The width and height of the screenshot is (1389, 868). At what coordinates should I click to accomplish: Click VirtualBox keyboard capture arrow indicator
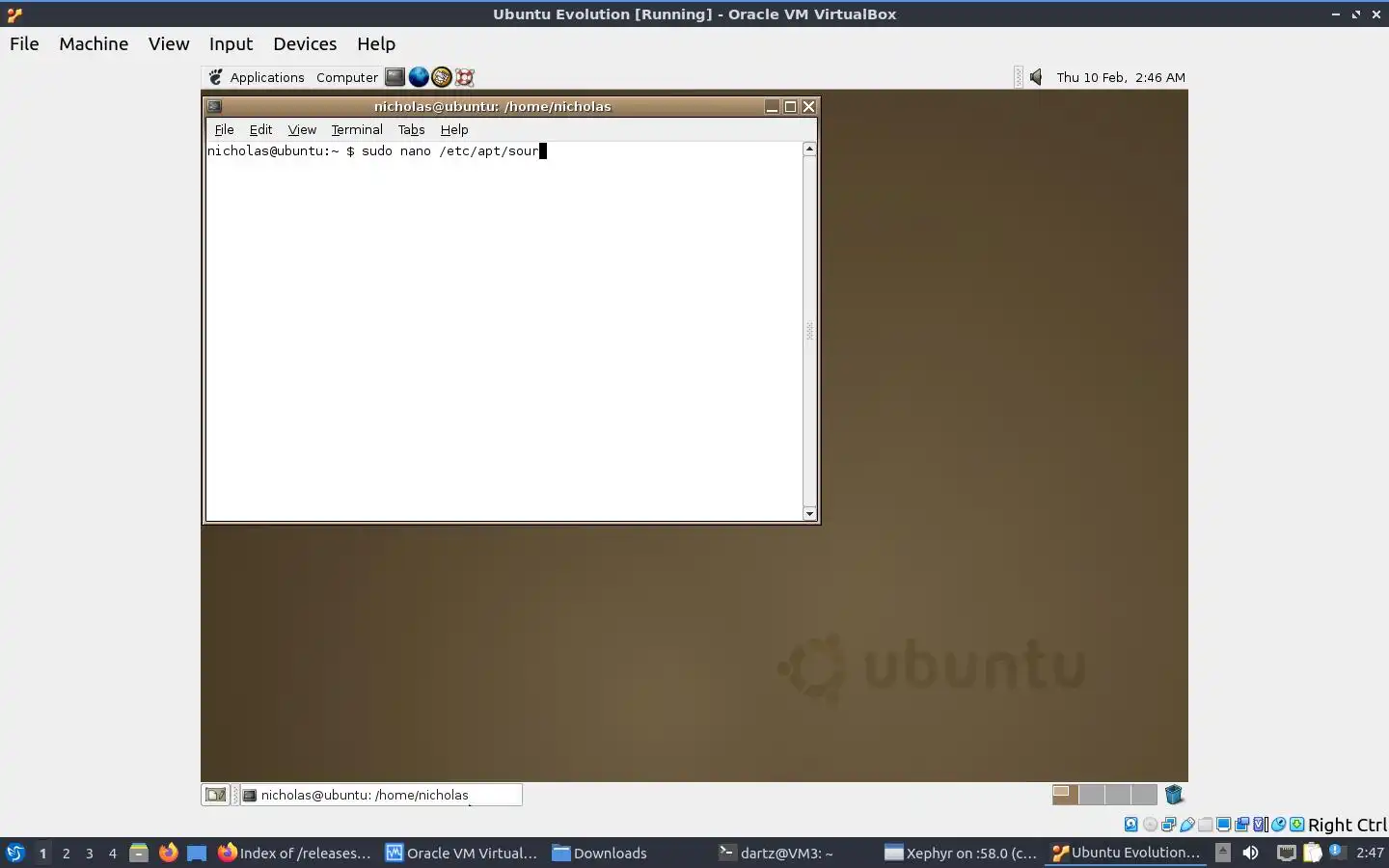tap(1297, 825)
